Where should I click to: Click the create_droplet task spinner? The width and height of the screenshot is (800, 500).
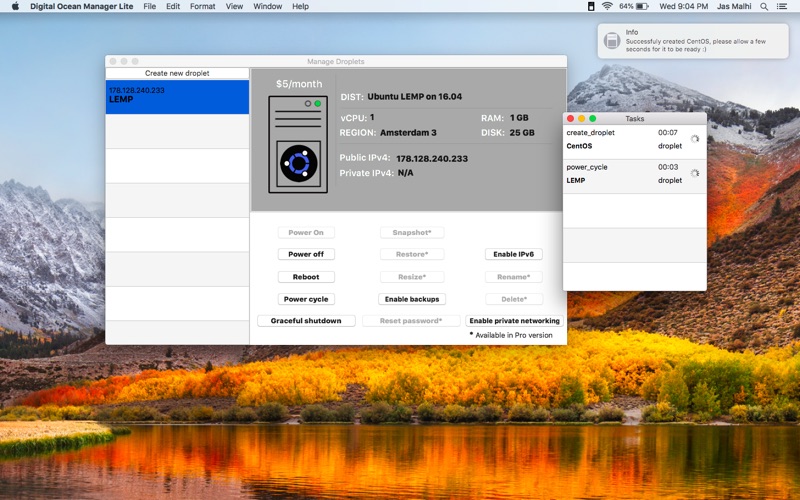694,139
